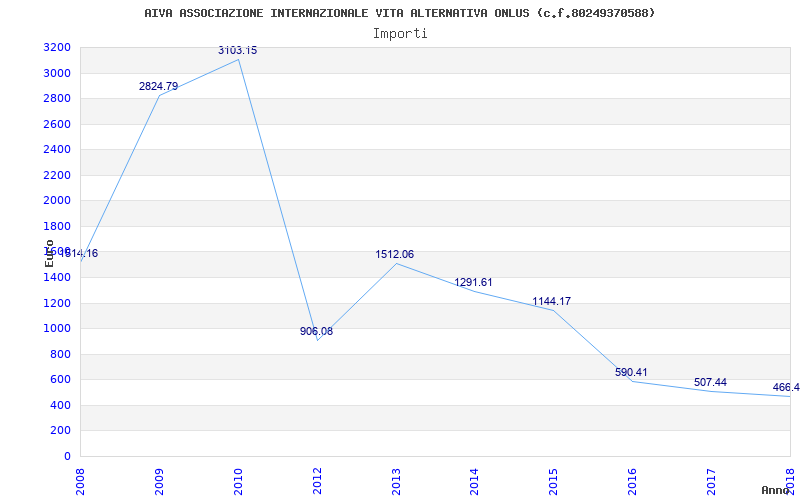Select the 1144.17 data label

click(x=552, y=301)
